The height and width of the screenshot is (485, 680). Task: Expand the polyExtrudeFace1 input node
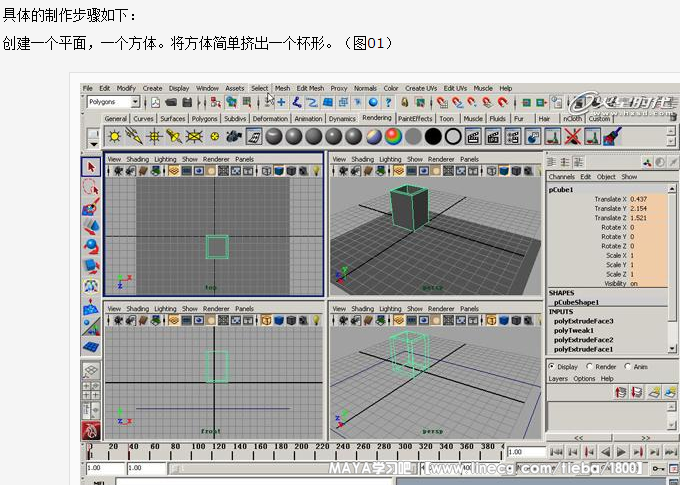(584, 349)
